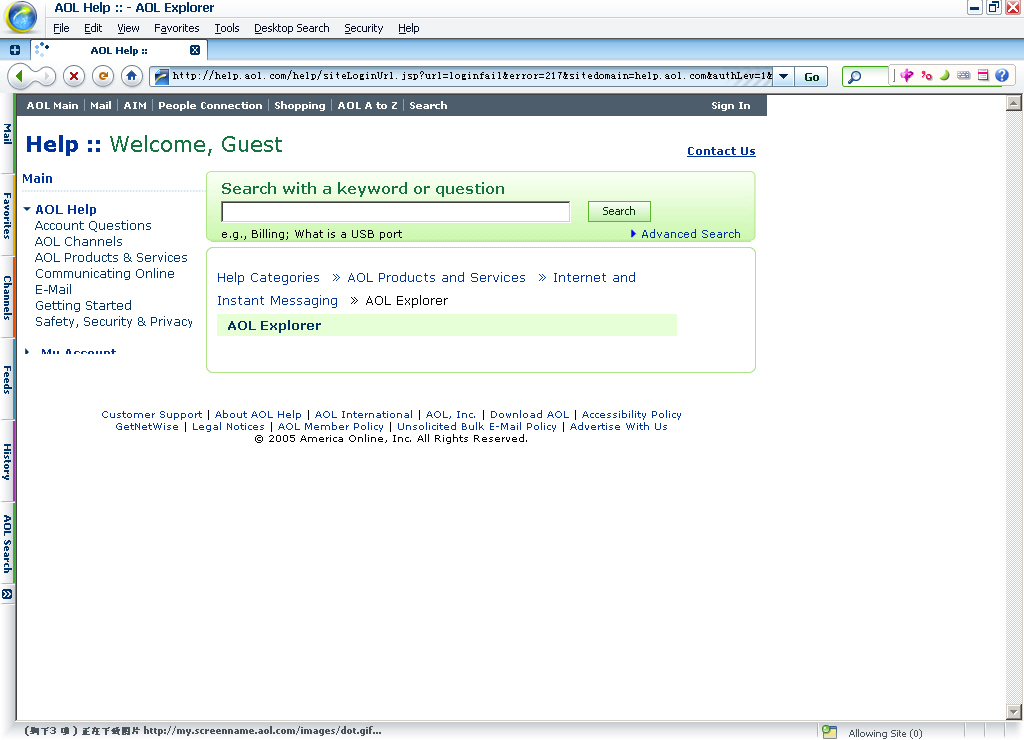This screenshot has width=1024, height=740.
Task: Click Shopping in the navigation bar
Action: [300, 106]
